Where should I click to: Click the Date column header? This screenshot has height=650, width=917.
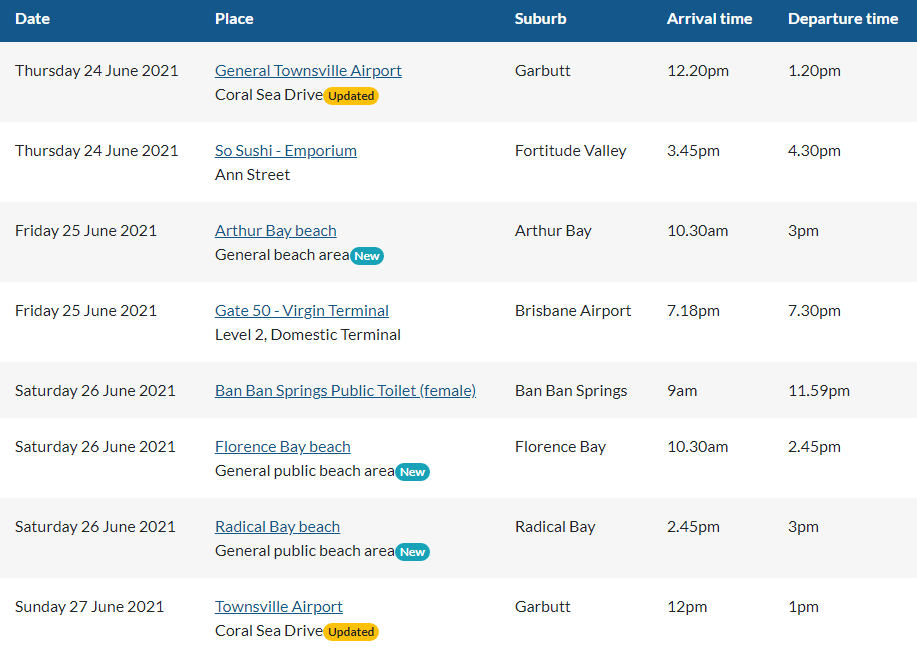tap(32, 19)
